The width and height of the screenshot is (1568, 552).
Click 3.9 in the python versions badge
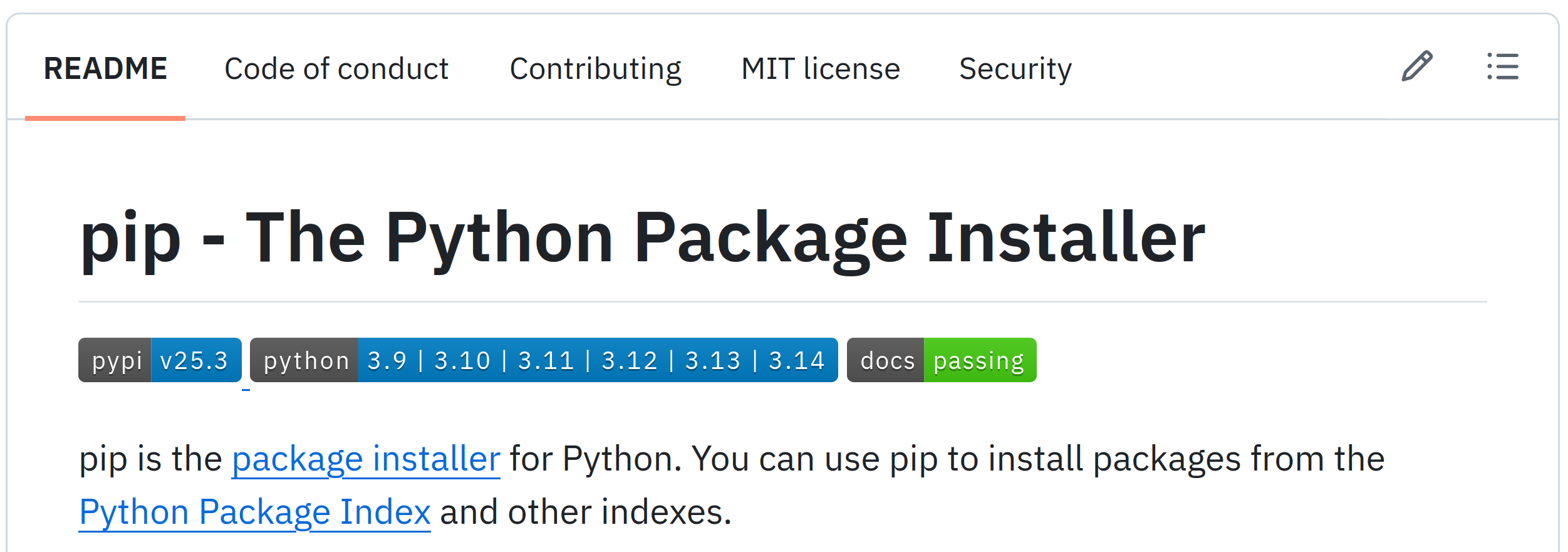[x=387, y=360]
